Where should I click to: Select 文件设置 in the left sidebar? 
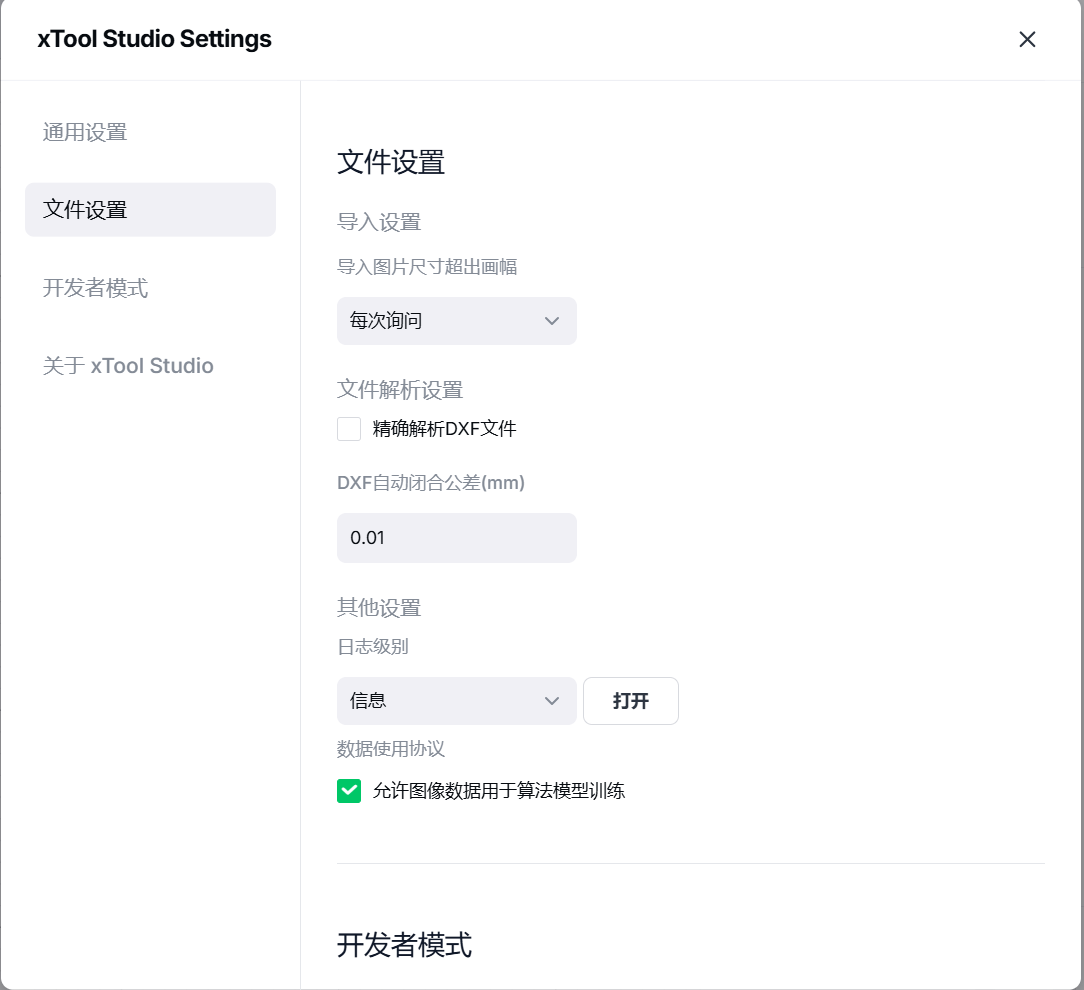[150, 210]
